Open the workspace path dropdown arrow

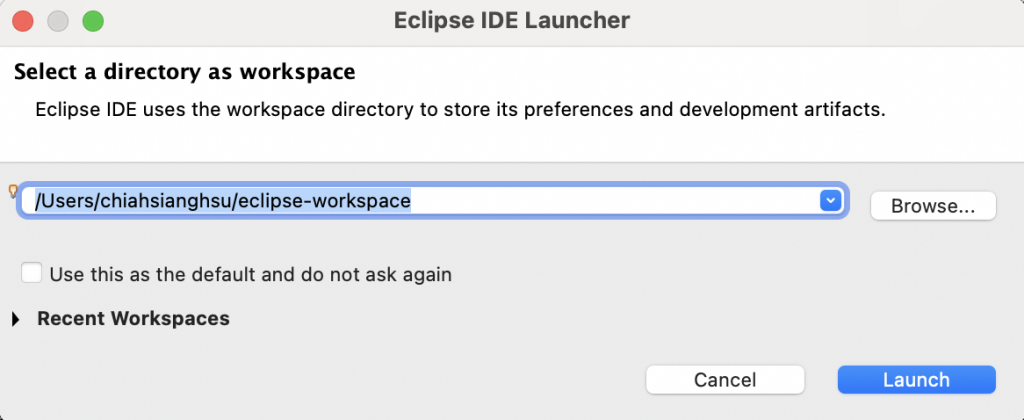pyautogui.click(x=830, y=201)
